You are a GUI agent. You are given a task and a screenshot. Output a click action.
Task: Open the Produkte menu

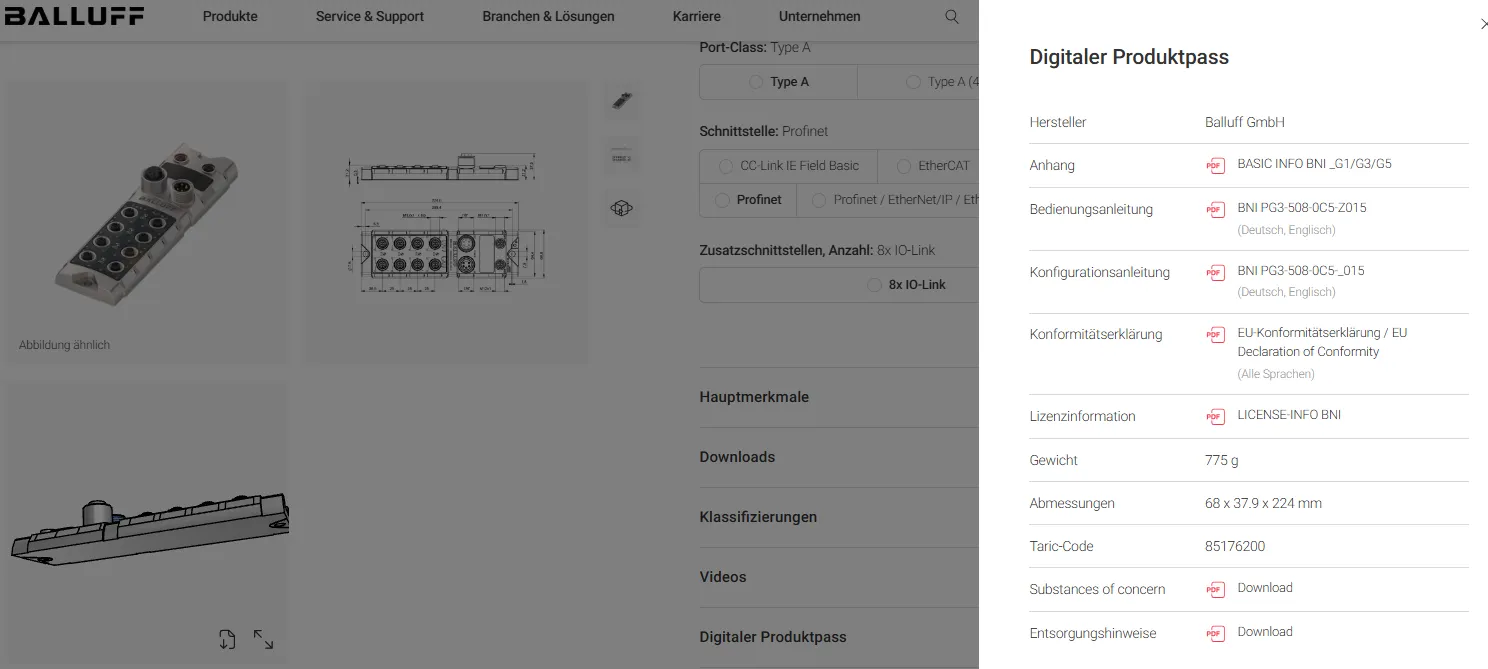click(x=230, y=17)
